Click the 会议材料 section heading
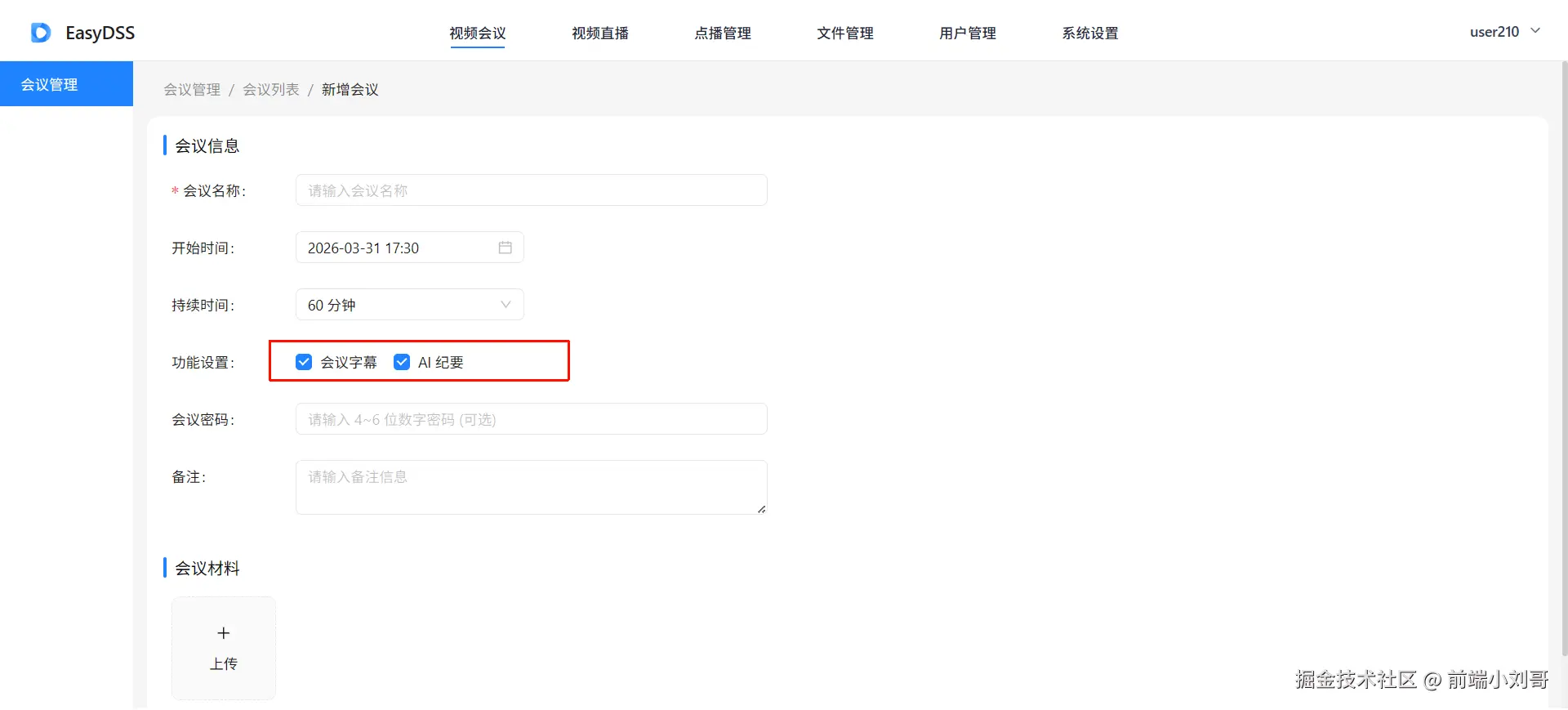Screen dimensions: 1568x710 pyautogui.click(x=207, y=569)
